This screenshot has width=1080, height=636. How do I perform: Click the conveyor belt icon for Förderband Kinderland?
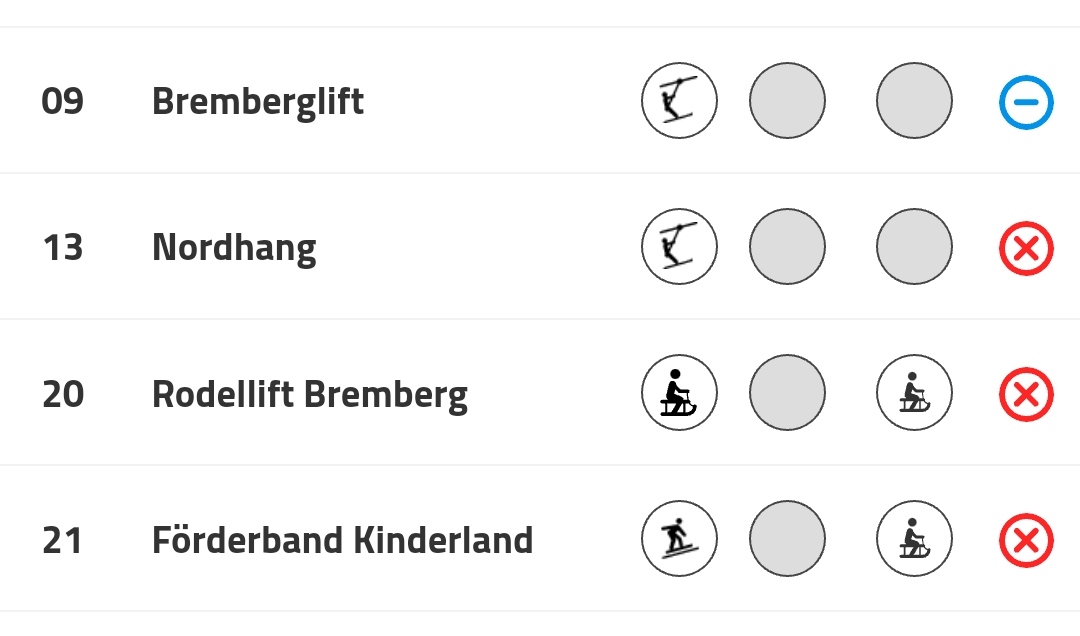679,539
